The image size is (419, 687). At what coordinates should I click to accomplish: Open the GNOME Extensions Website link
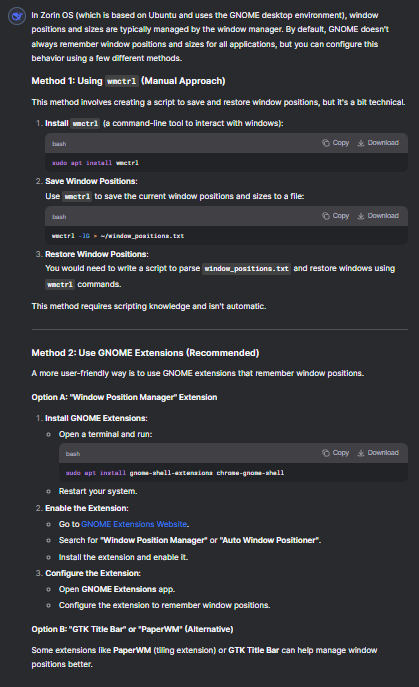tap(134, 524)
